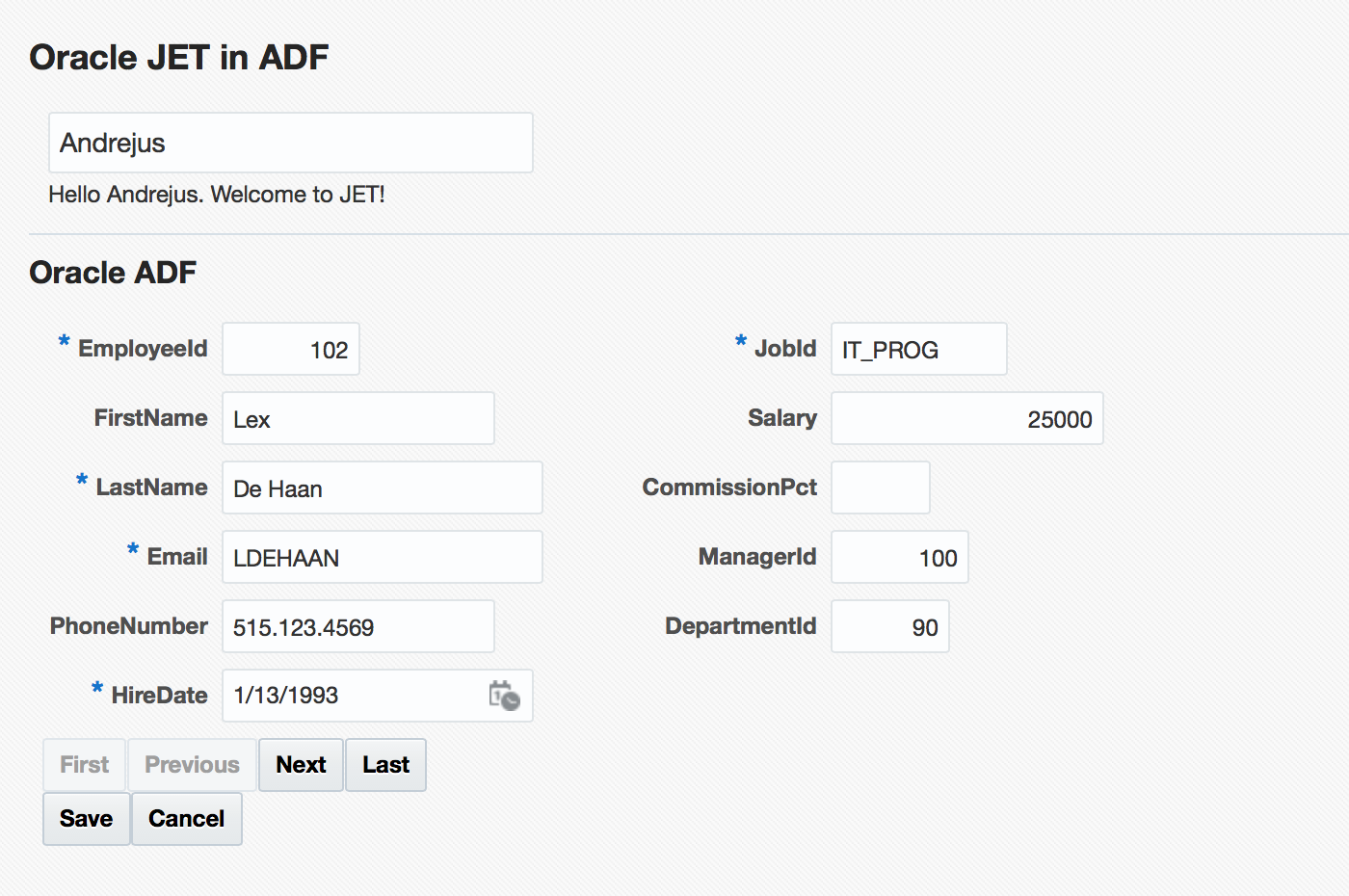The image size is (1349, 896).
Task: Click the Cancel button
Action: pyautogui.click(x=186, y=818)
